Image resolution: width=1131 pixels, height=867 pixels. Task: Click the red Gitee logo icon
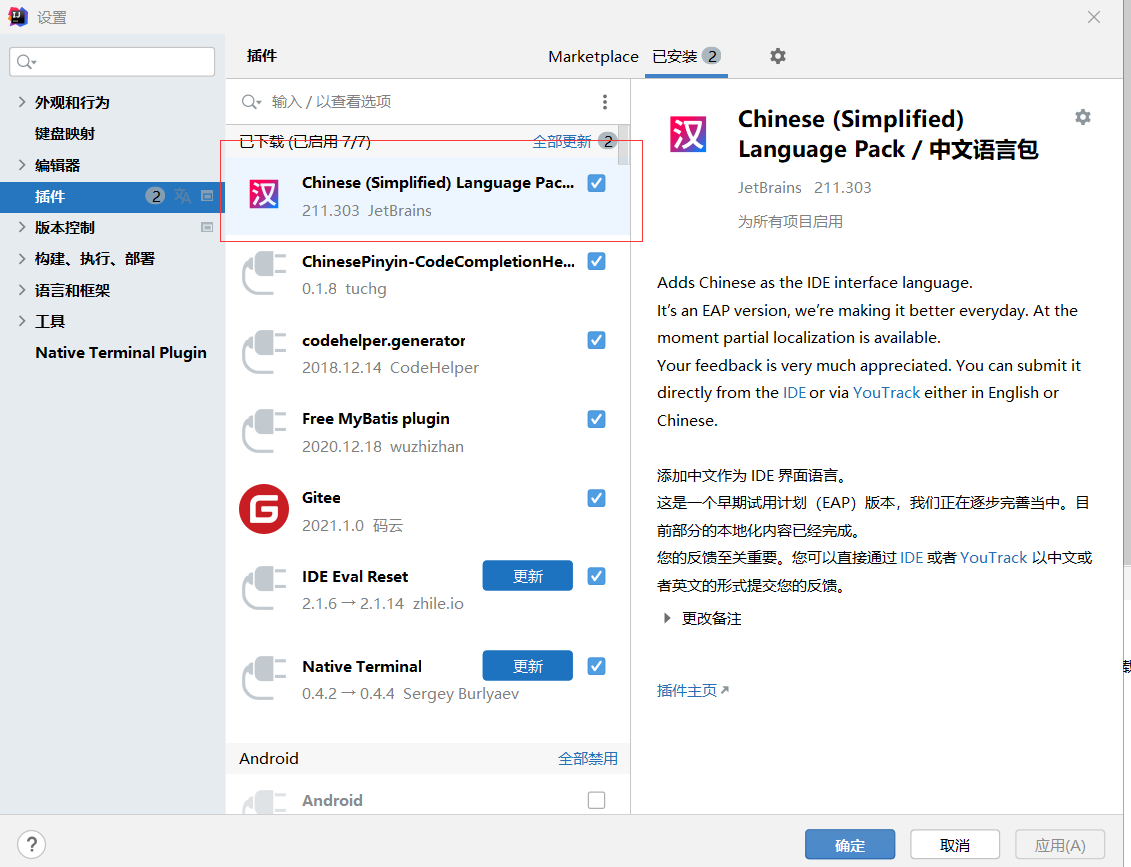264,509
